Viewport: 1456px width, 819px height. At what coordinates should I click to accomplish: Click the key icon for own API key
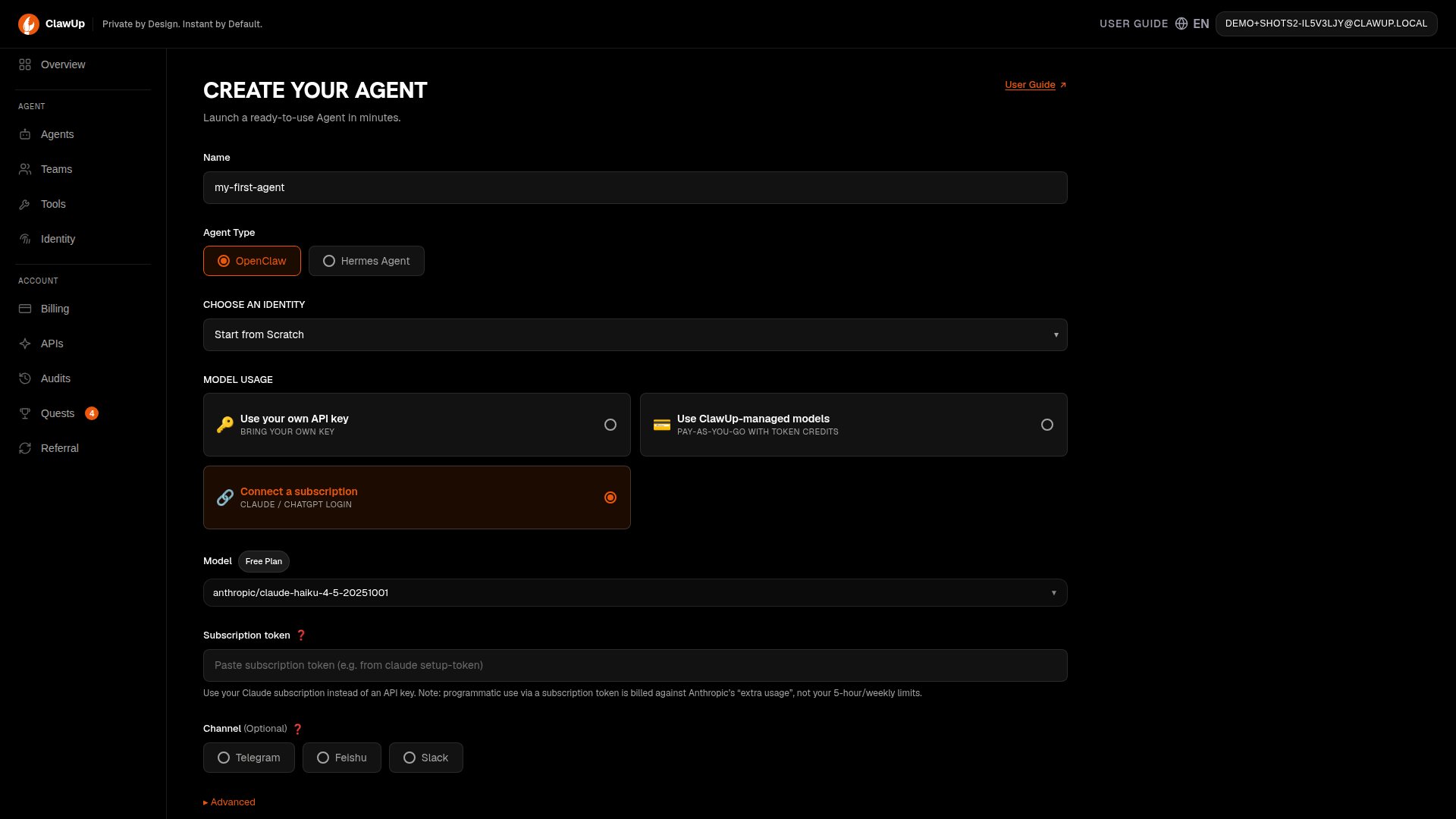pyautogui.click(x=225, y=425)
